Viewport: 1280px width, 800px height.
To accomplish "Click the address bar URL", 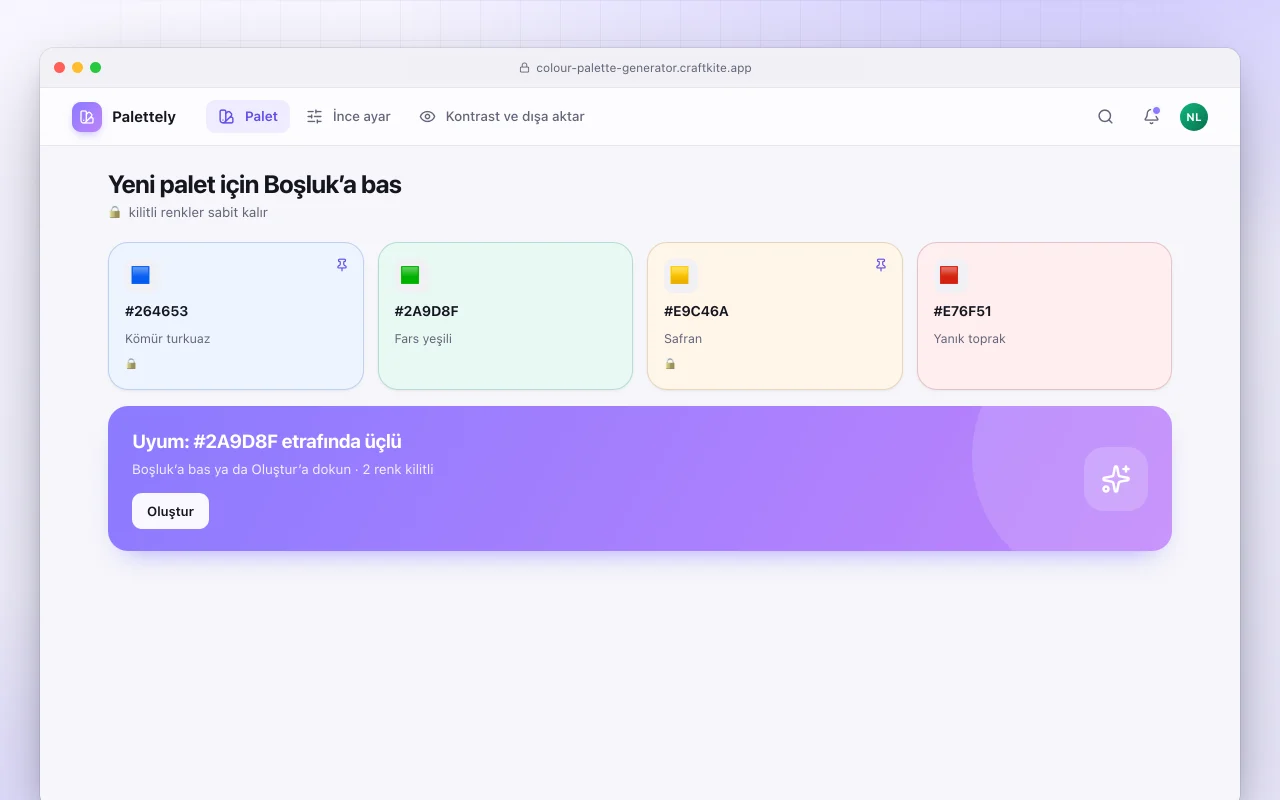I will pyautogui.click(x=644, y=68).
